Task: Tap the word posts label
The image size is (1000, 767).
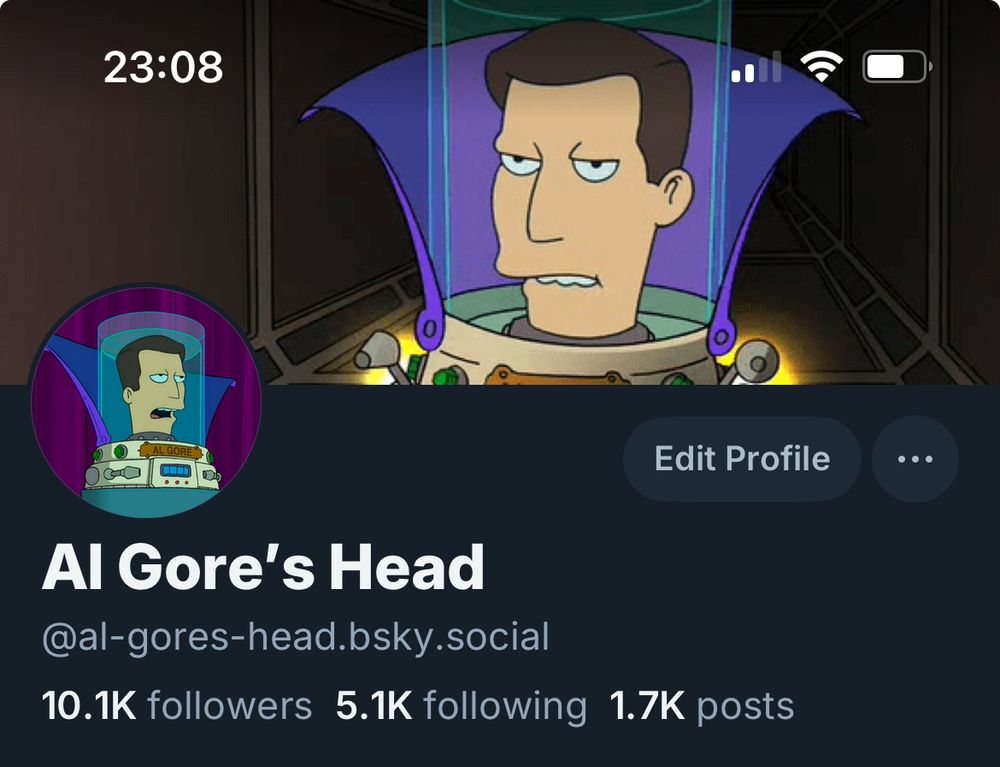Action: coord(746,708)
